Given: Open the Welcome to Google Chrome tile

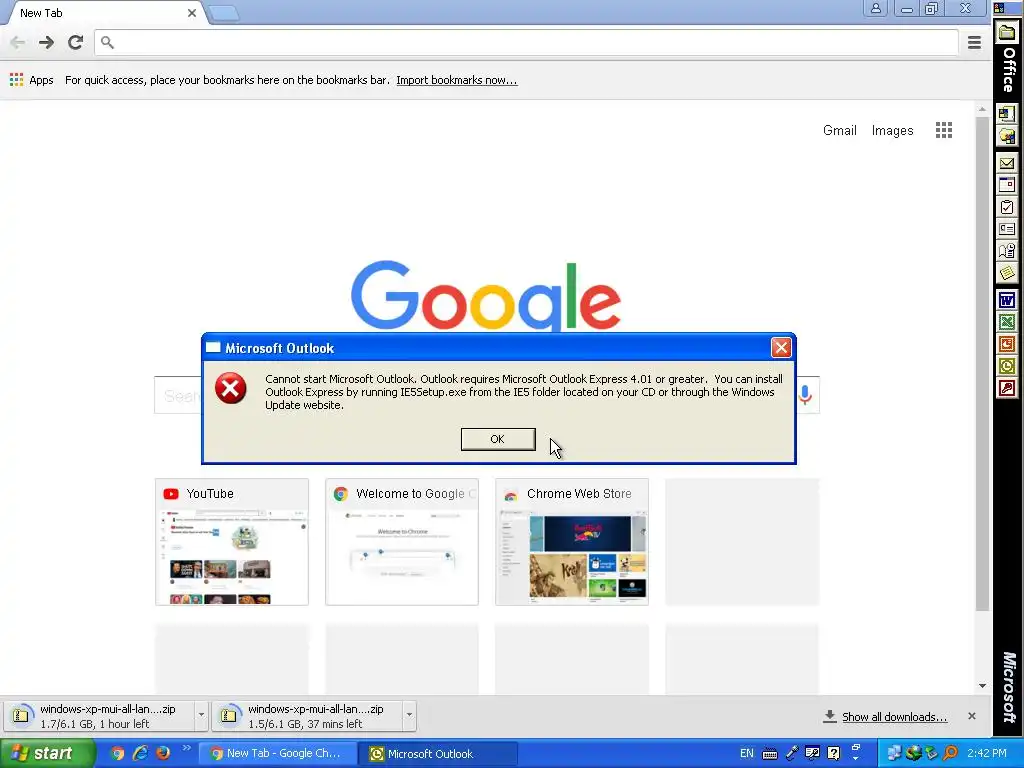Looking at the screenshot, I should [x=402, y=541].
